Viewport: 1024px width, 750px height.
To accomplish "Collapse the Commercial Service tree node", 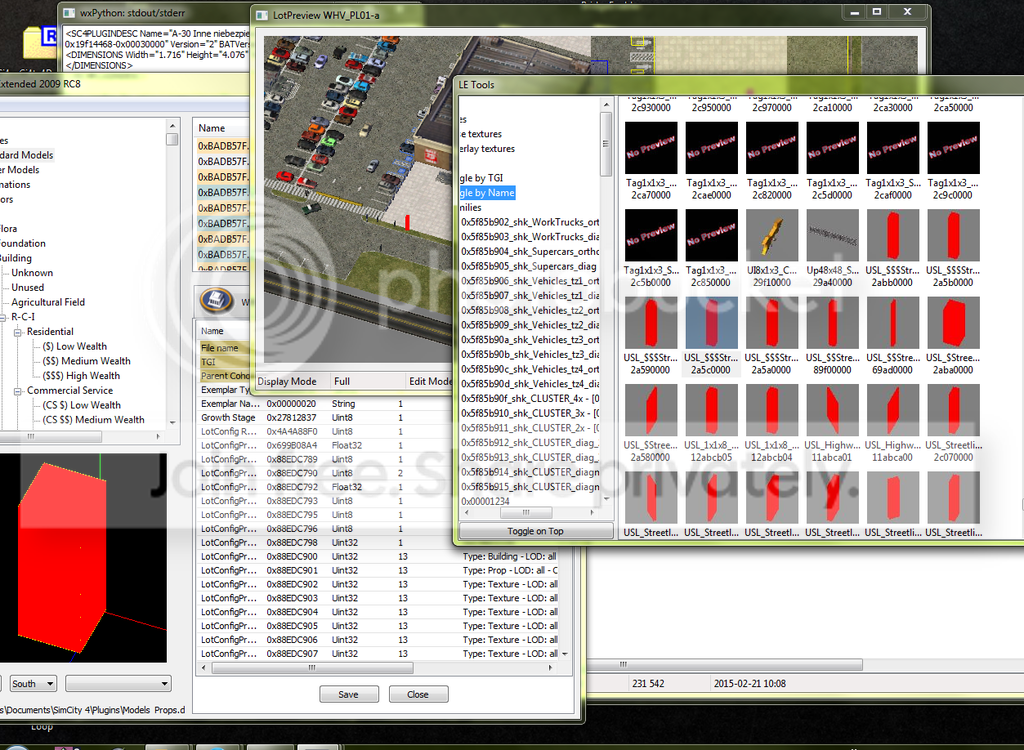I will [x=18, y=391].
